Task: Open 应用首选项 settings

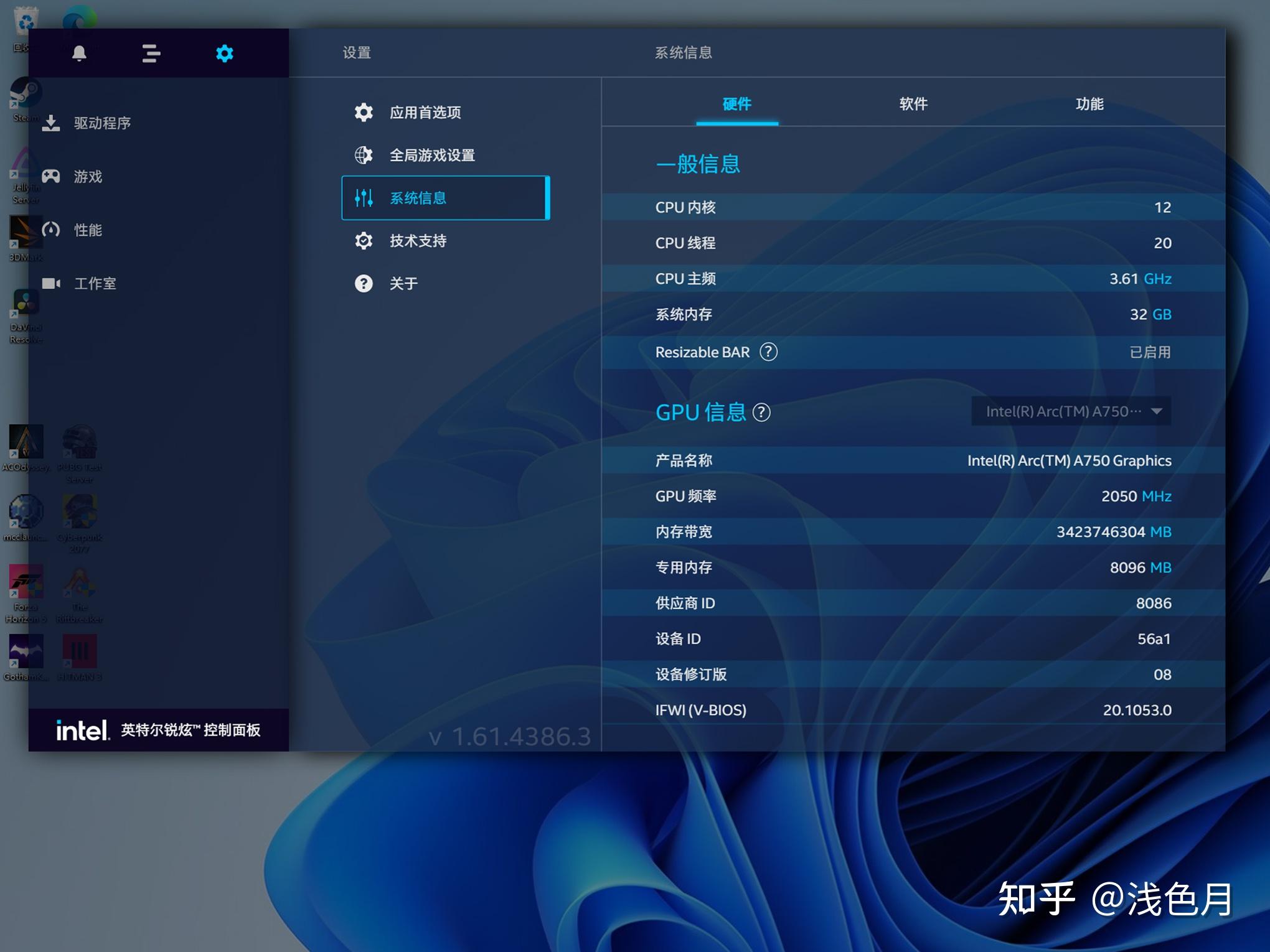Action: coord(425,113)
